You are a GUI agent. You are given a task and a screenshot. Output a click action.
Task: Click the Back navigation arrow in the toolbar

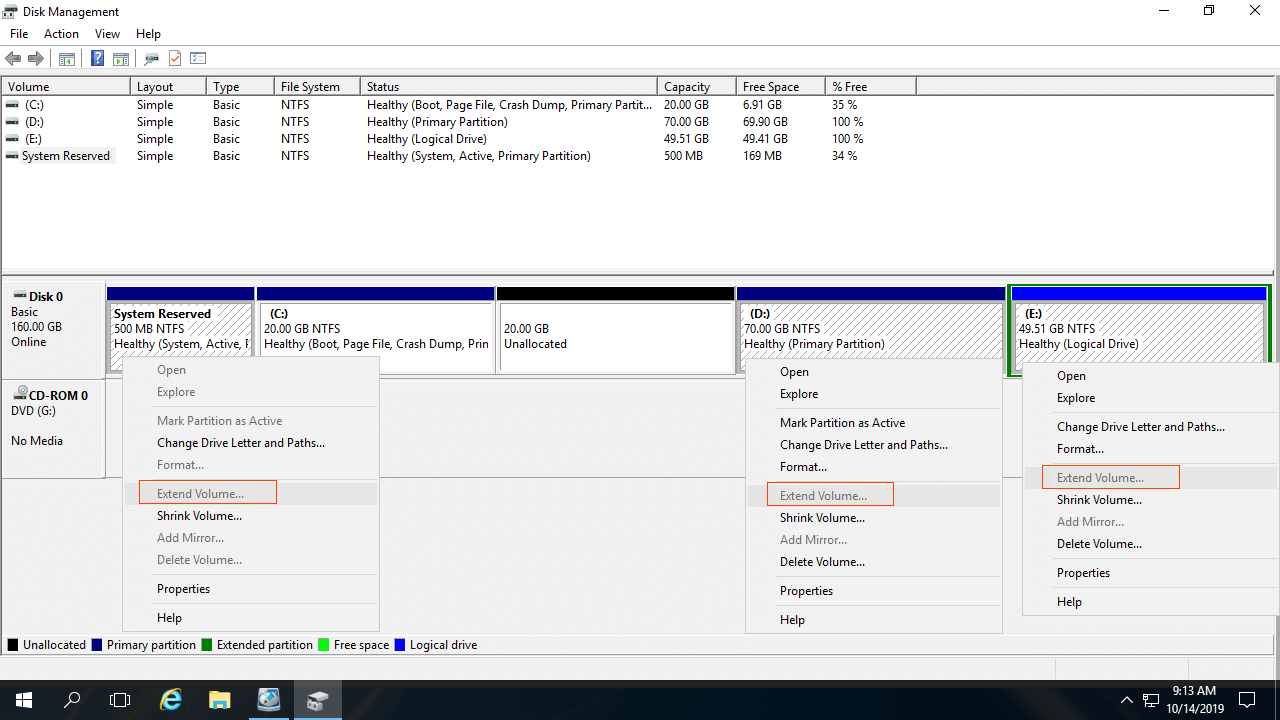[13, 58]
